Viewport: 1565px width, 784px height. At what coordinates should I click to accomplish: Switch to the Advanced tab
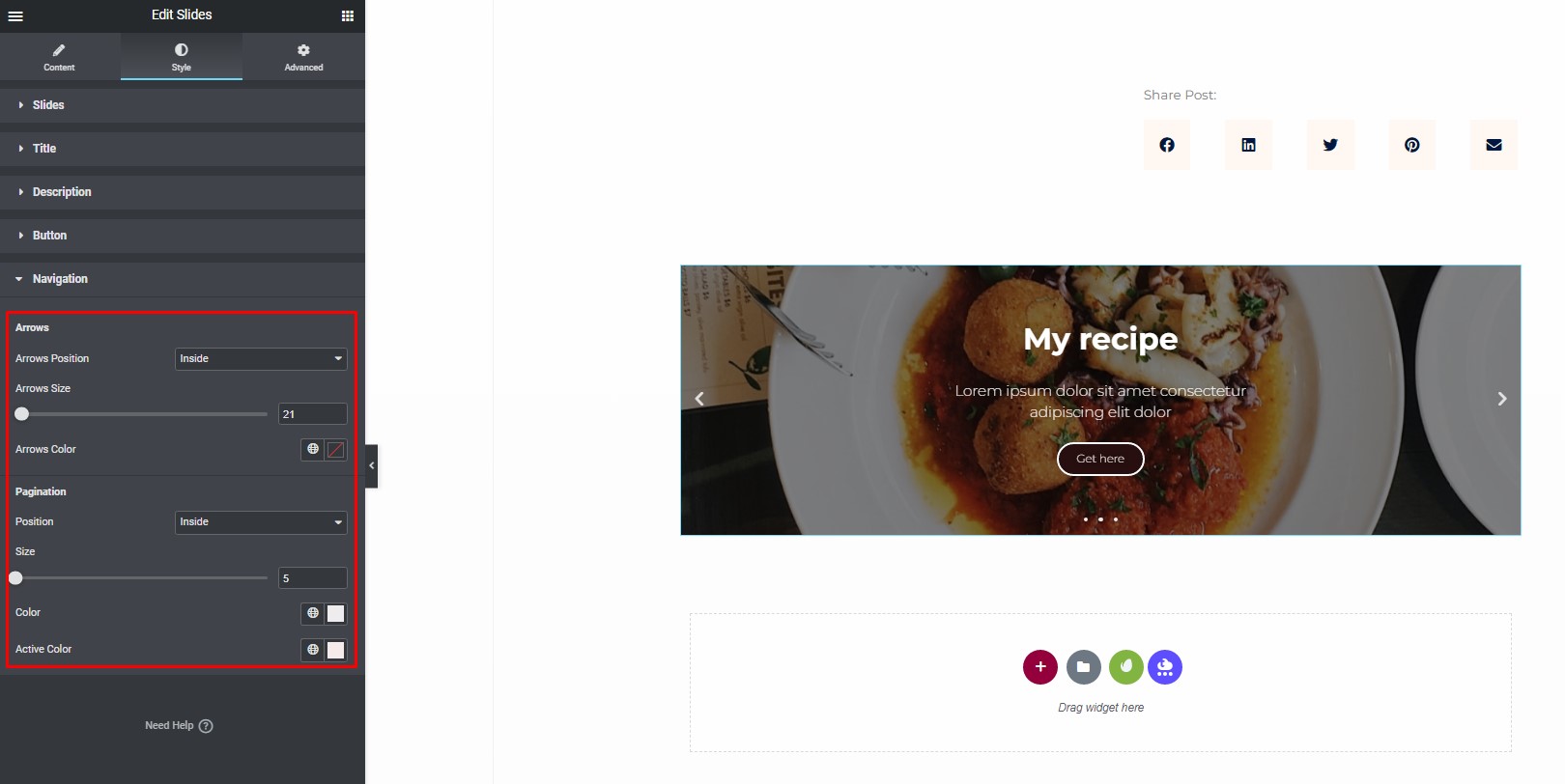coord(303,57)
